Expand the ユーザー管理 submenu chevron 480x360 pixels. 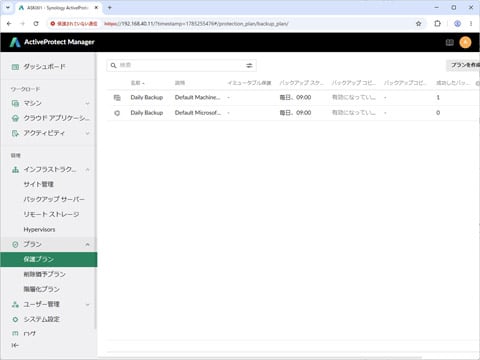(x=87, y=305)
